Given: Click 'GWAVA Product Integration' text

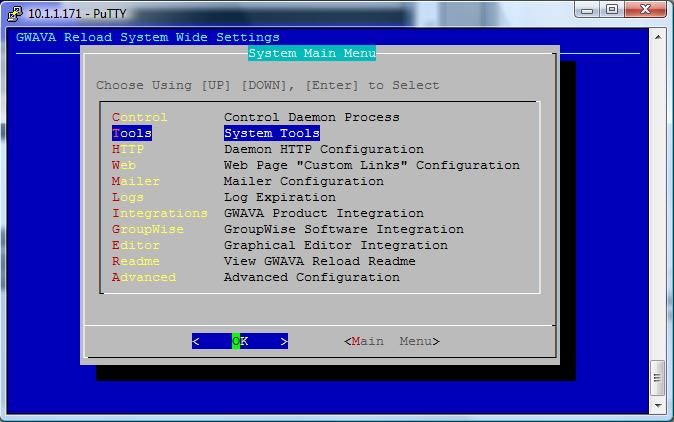Looking at the screenshot, I should (x=324, y=213).
